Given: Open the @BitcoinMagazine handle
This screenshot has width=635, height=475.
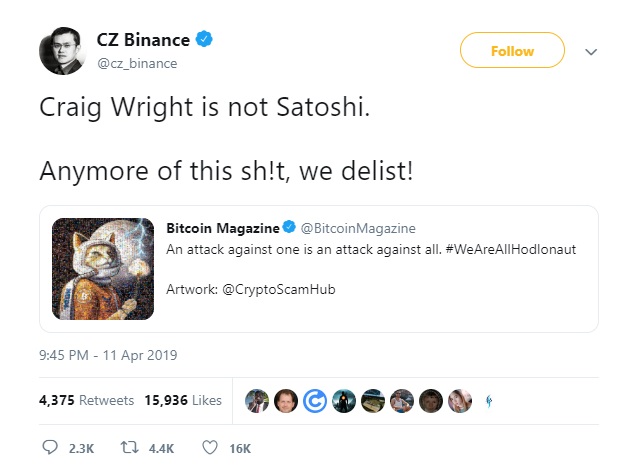Looking at the screenshot, I should coord(358,228).
